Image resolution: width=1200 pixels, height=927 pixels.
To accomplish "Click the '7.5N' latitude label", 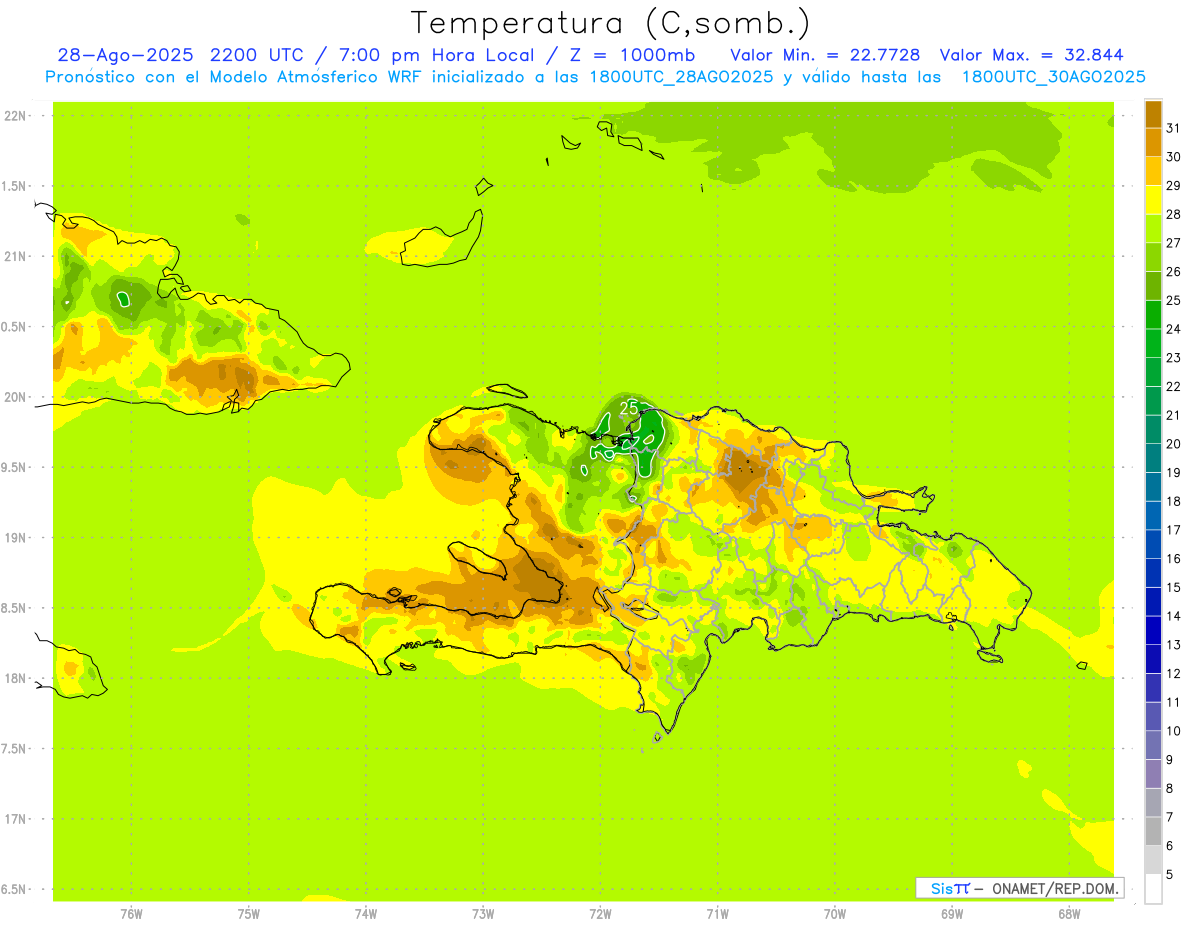I will (x=15, y=749).
